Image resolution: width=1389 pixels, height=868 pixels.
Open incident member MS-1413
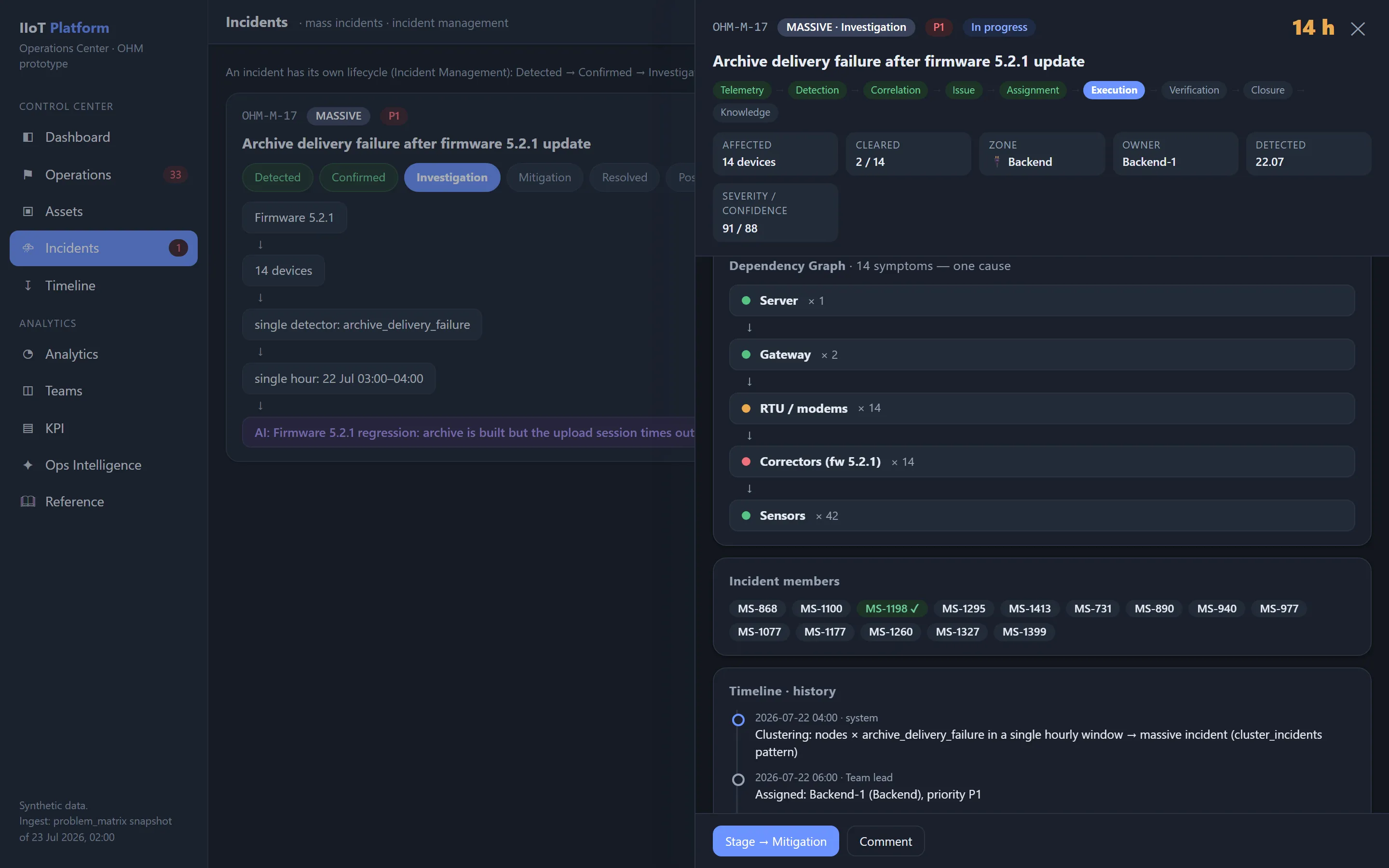[1030, 609]
